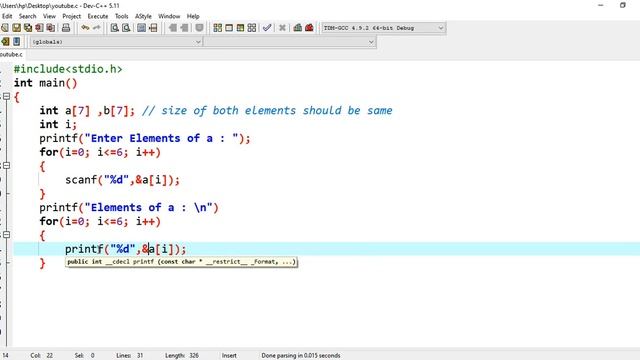Select the youtube.c editor tab

coord(11,54)
